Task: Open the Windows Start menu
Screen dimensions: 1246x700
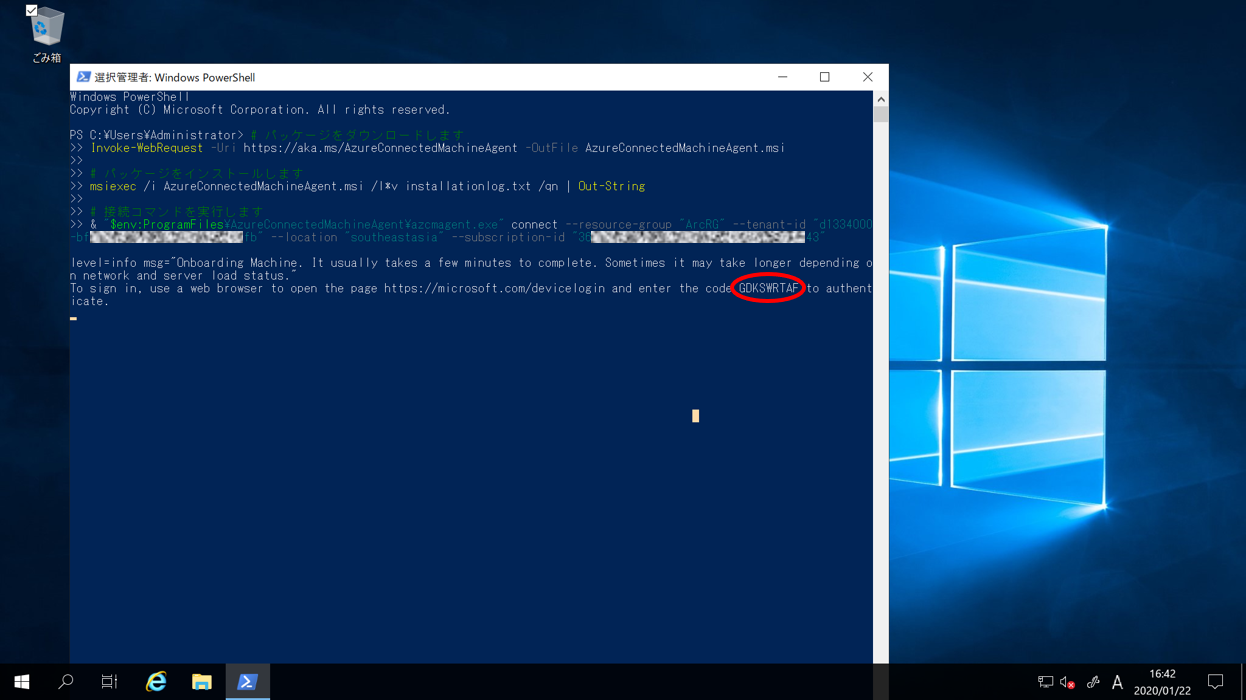Action: (22, 682)
